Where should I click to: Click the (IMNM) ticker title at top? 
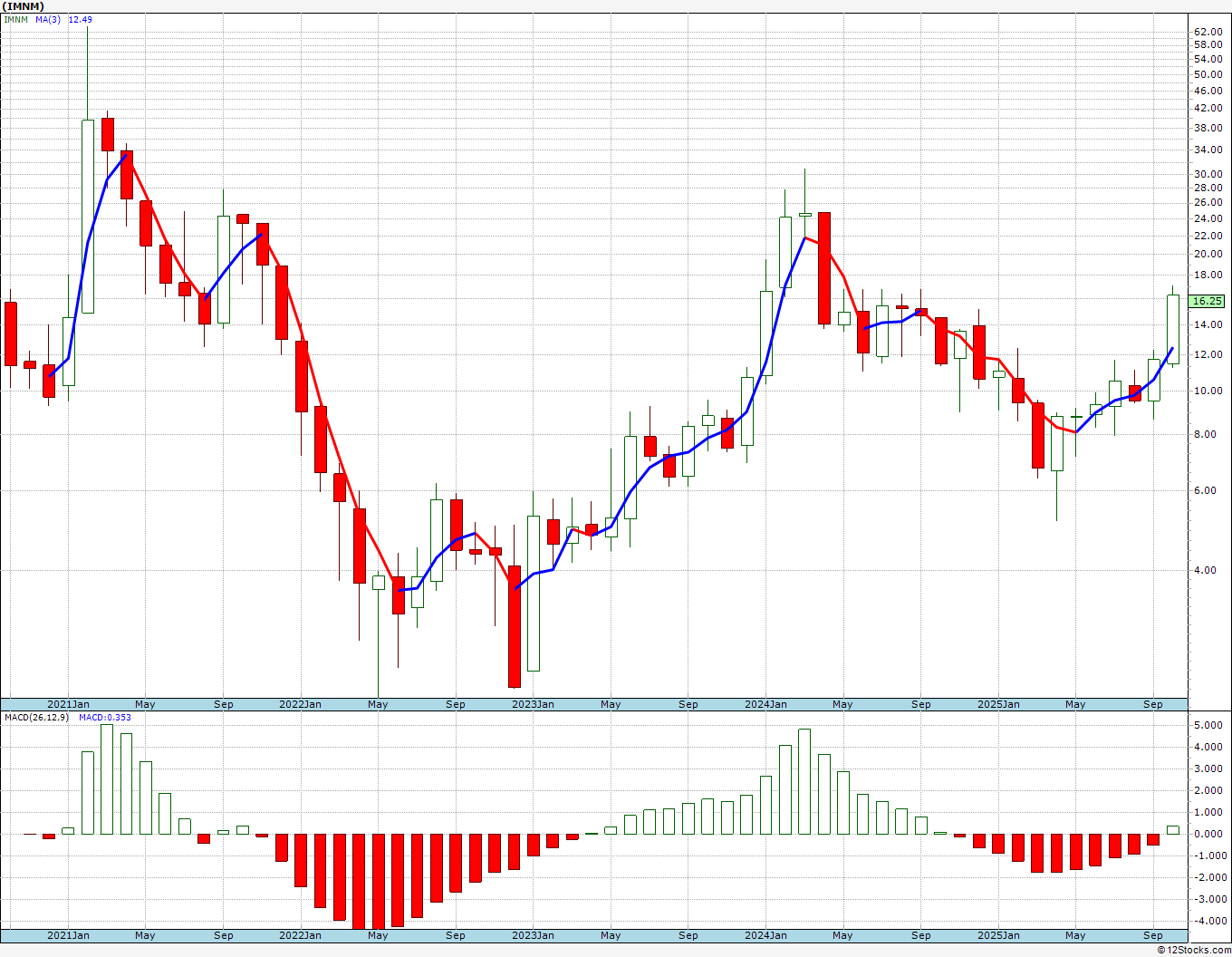[24, 6]
